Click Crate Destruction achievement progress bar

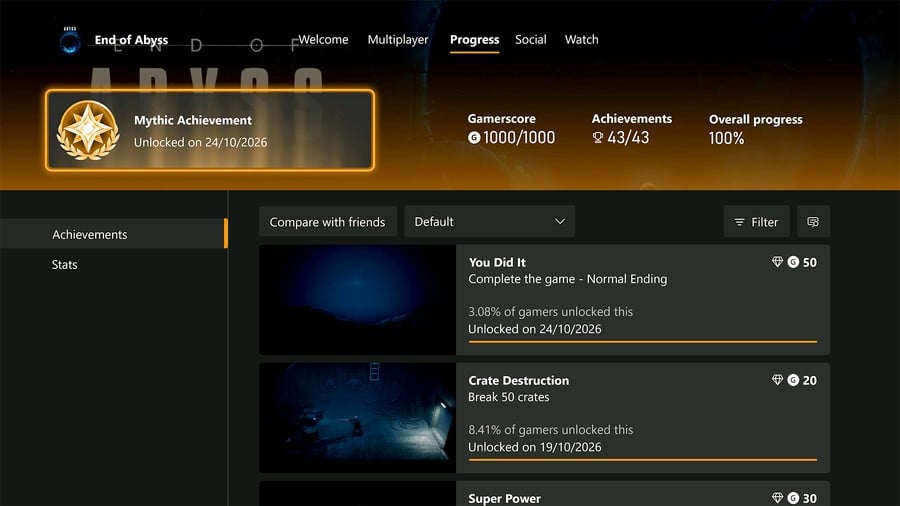pos(642,460)
